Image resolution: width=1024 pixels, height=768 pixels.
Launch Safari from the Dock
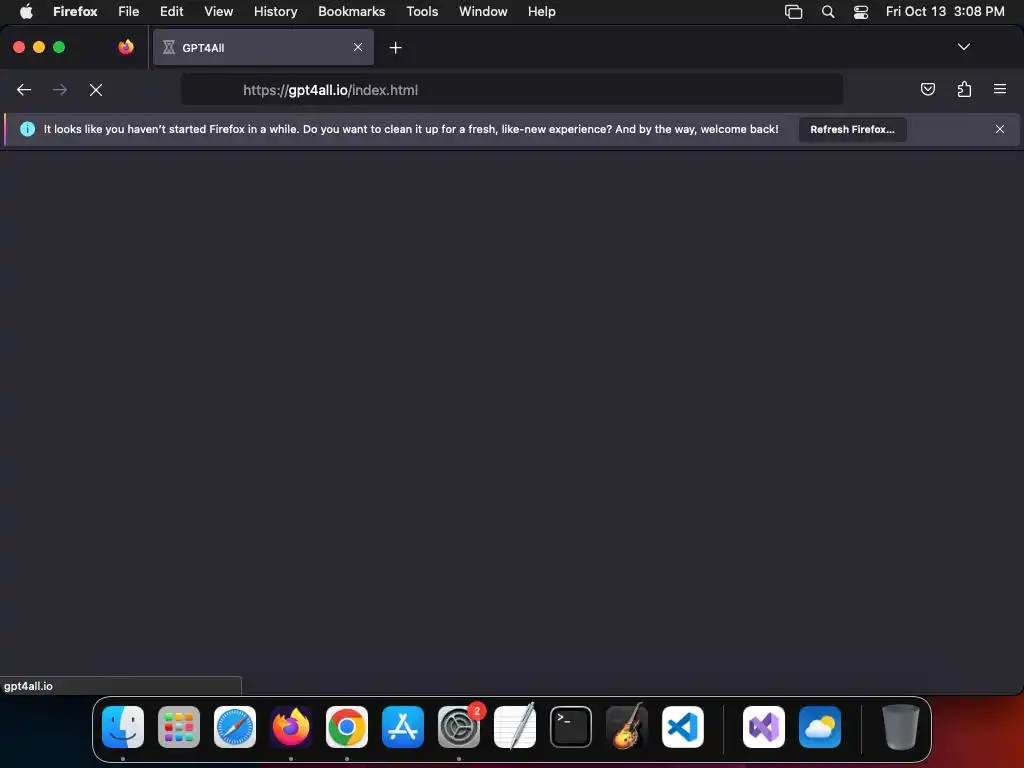tap(235, 726)
